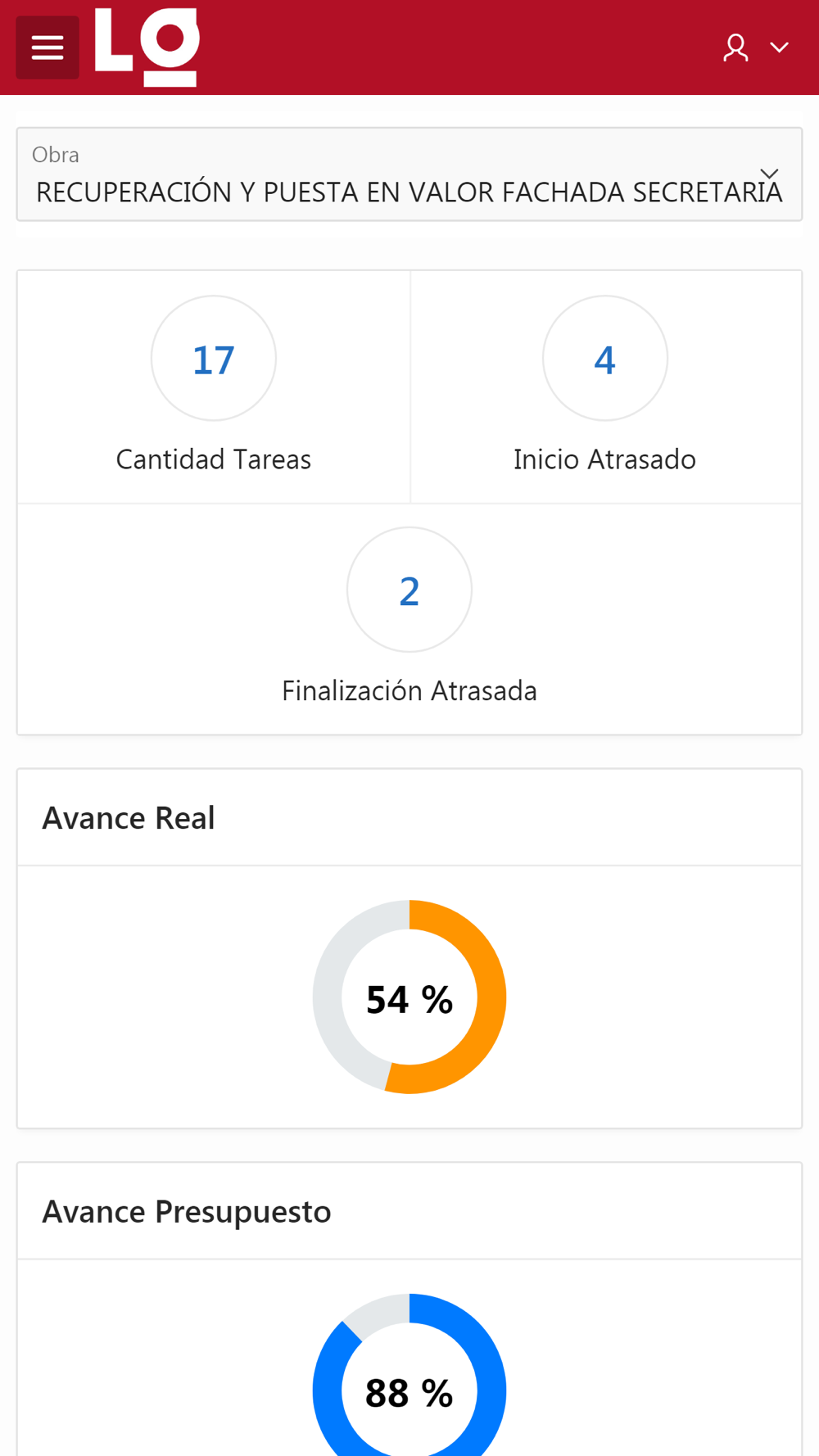
Task: Click the 54 % center label
Action: coord(409,1000)
